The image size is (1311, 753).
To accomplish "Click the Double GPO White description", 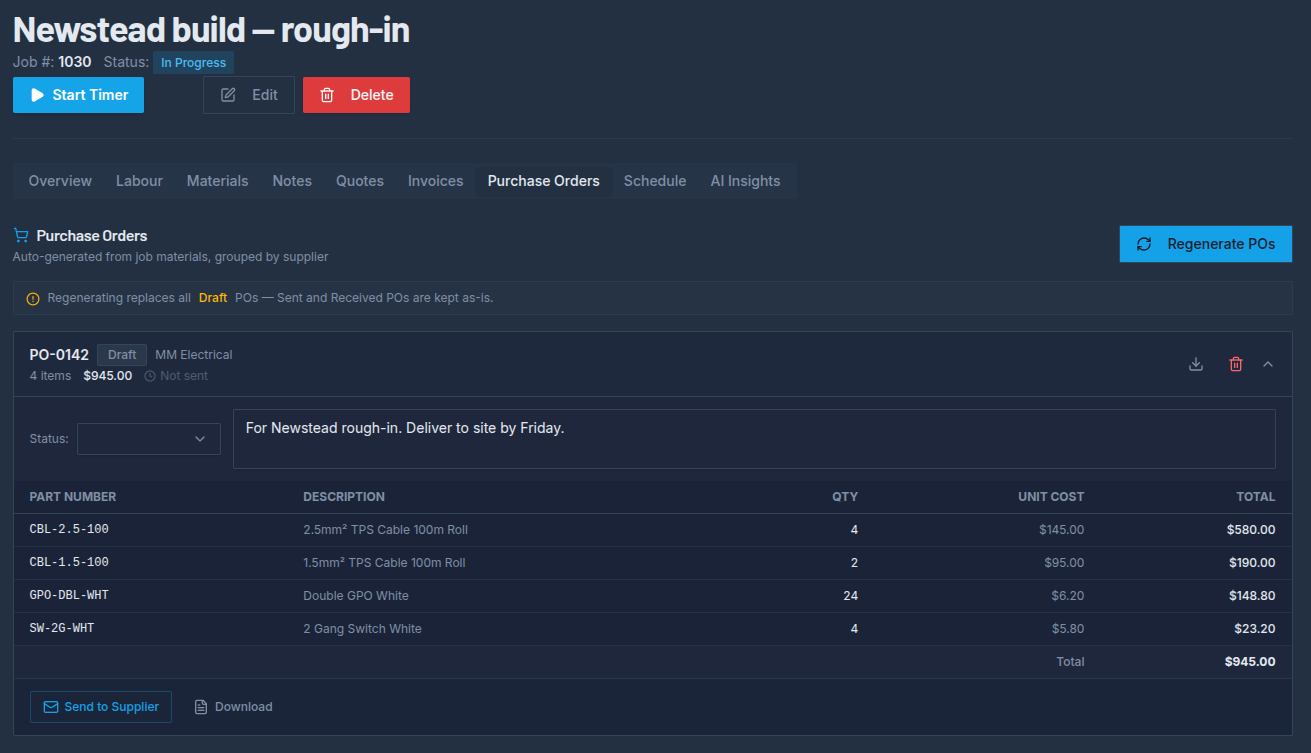I will click(356, 596).
